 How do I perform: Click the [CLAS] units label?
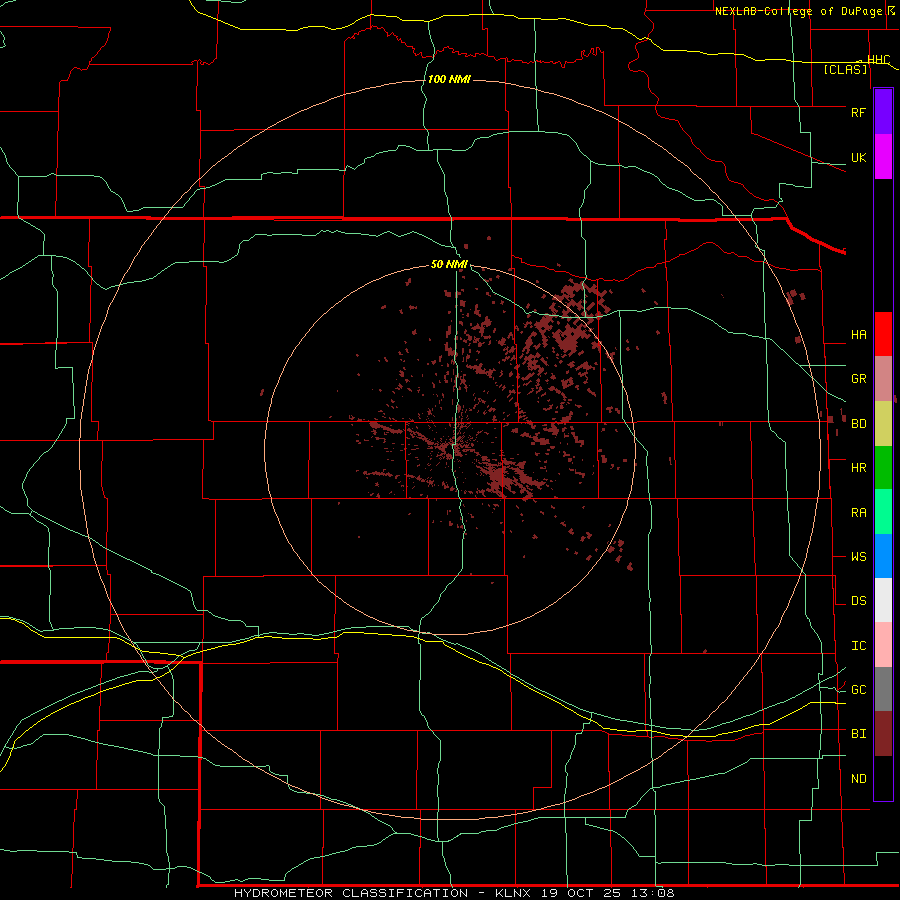pyautogui.click(x=845, y=70)
